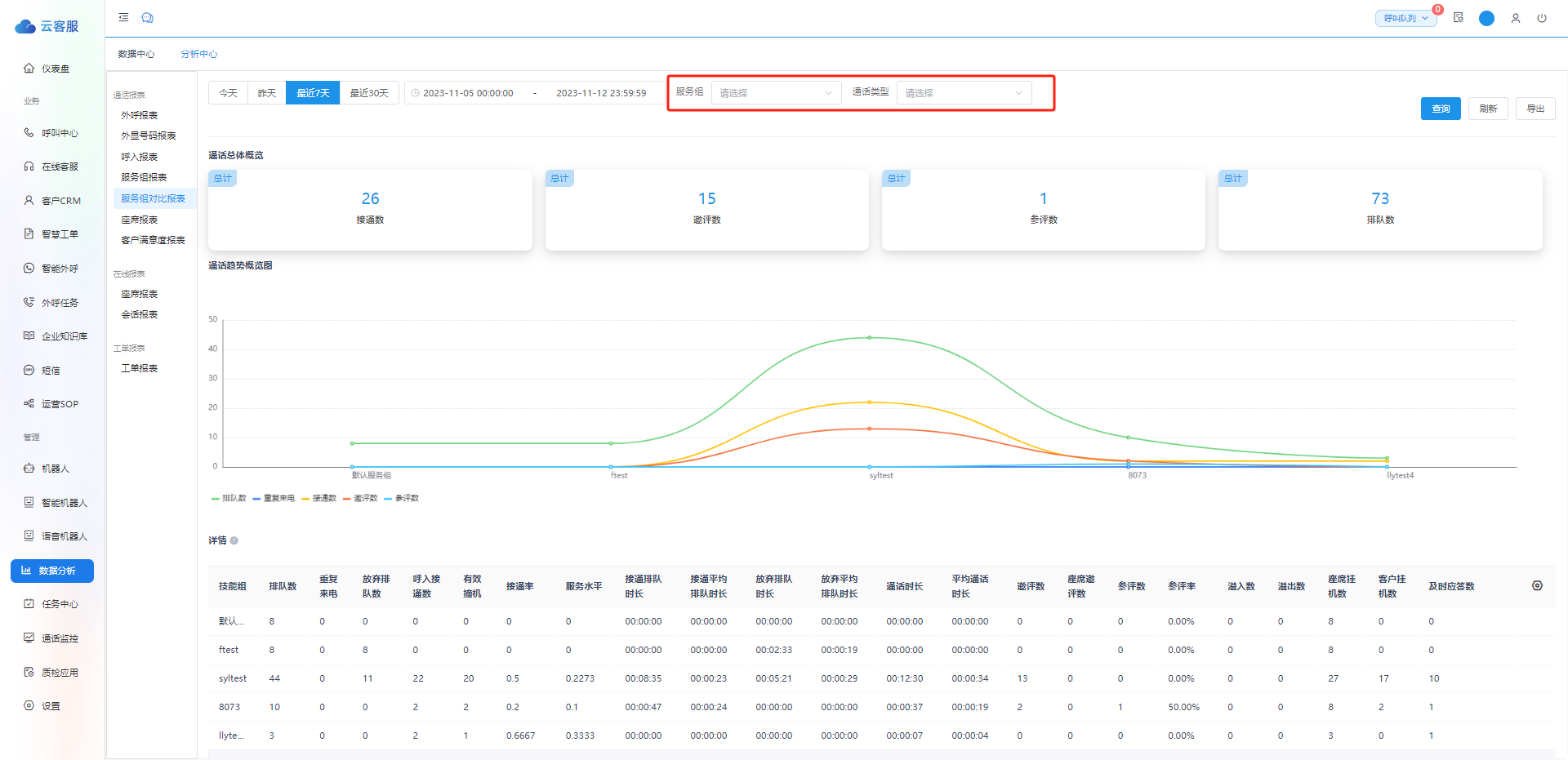Toggle the 重复来电 series in chart legend
Image resolution: width=1568 pixels, height=760 pixels.
click(274, 498)
